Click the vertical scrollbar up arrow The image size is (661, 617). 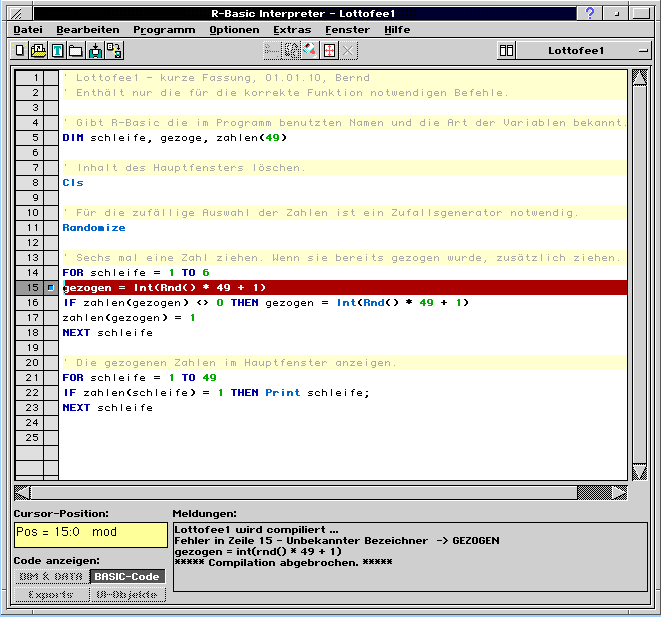(640, 78)
